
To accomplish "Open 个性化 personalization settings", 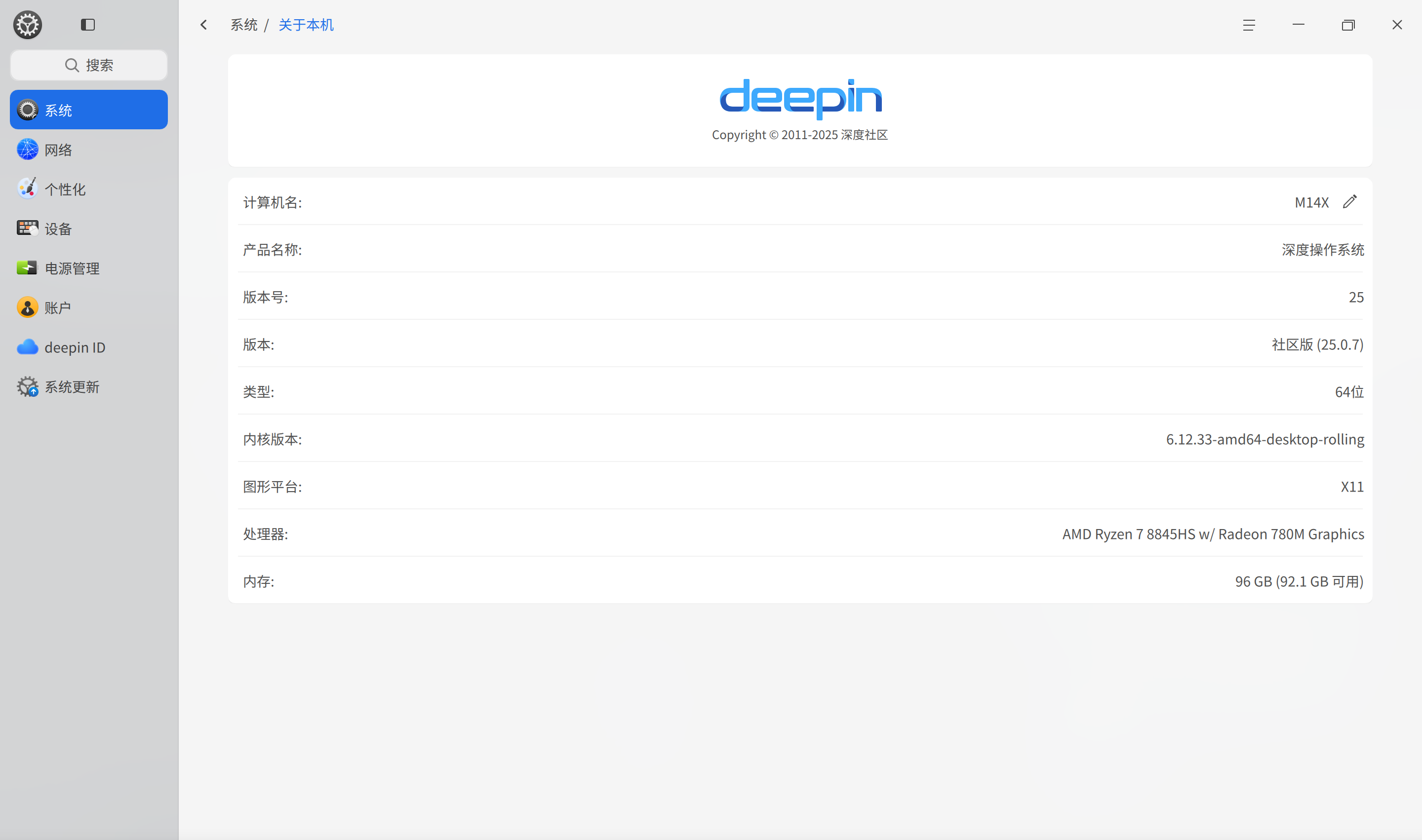I will pos(89,189).
